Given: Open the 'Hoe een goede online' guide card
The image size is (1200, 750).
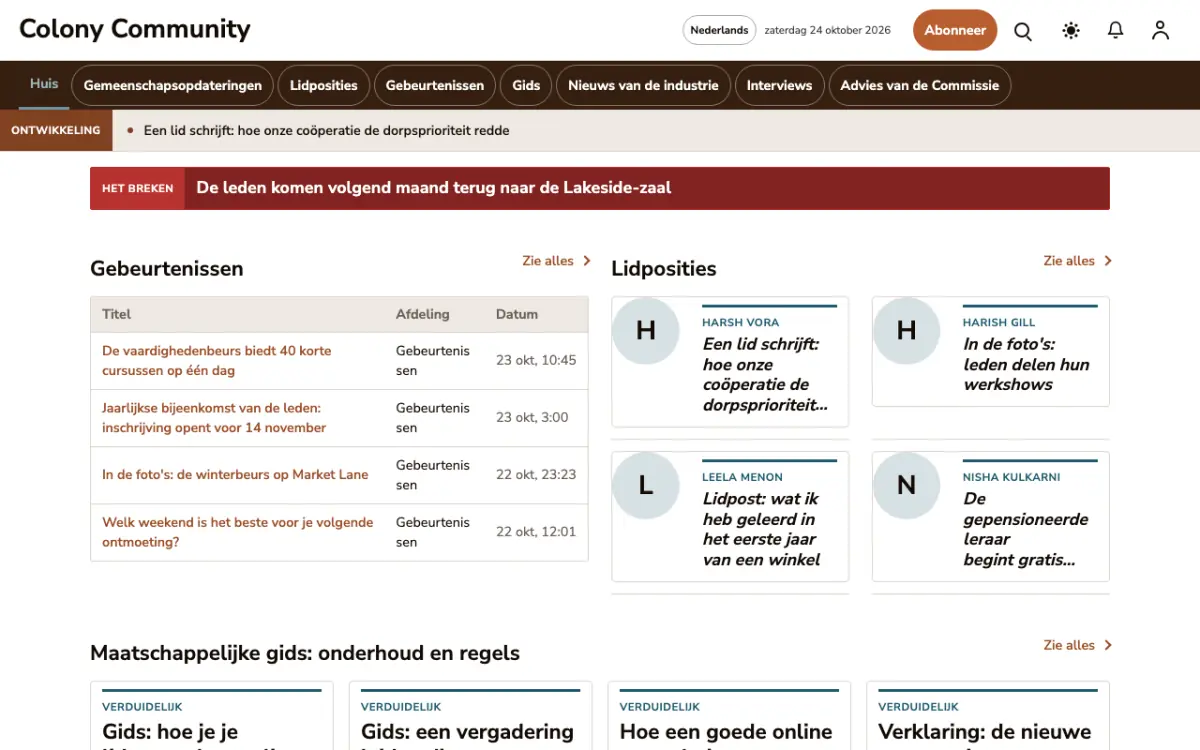Looking at the screenshot, I should pyautogui.click(x=729, y=716).
